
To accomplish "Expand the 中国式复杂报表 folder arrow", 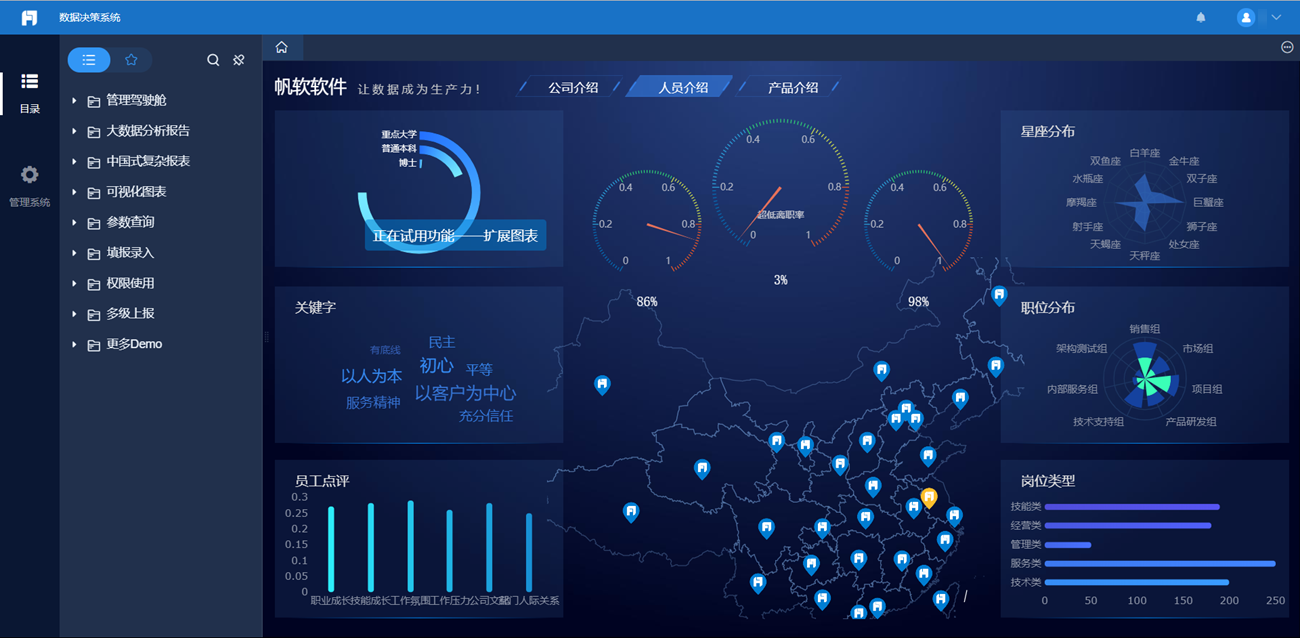I will [x=74, y=161].
